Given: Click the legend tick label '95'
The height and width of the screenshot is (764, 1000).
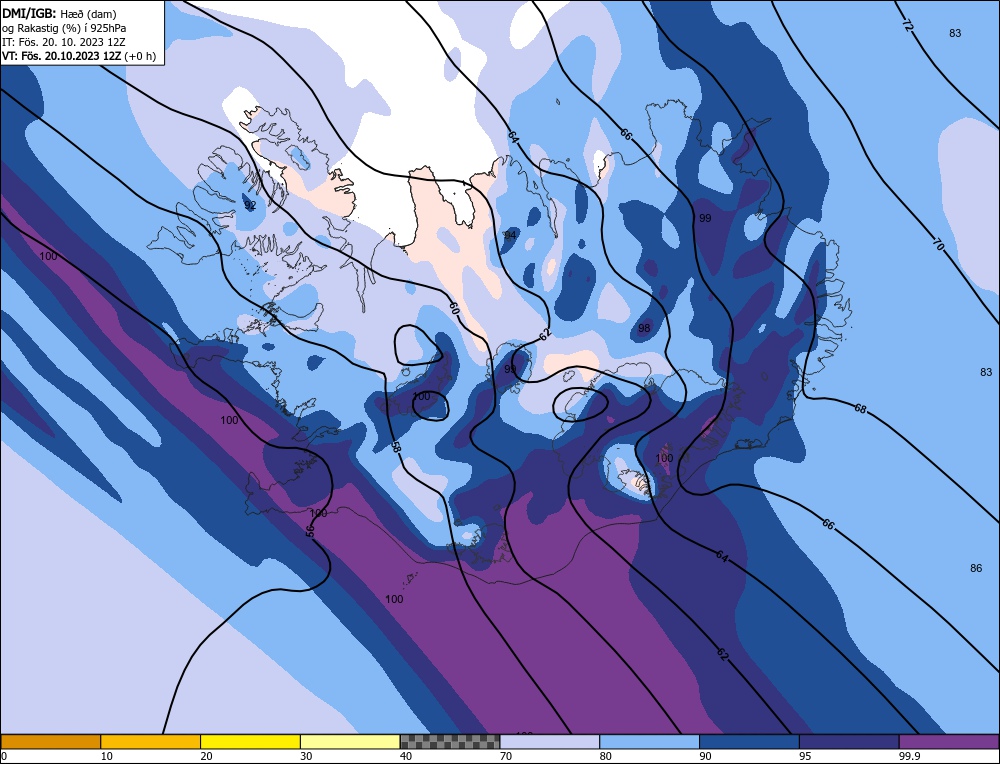Looking at the screenshot, I should pos(805,756).
